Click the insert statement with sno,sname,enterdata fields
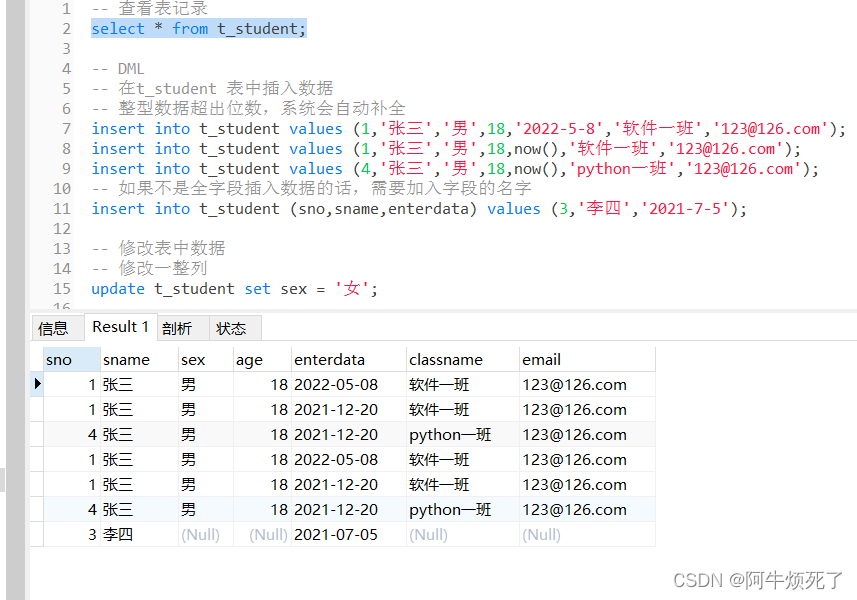Screen dimensions: 857x600 419,208
